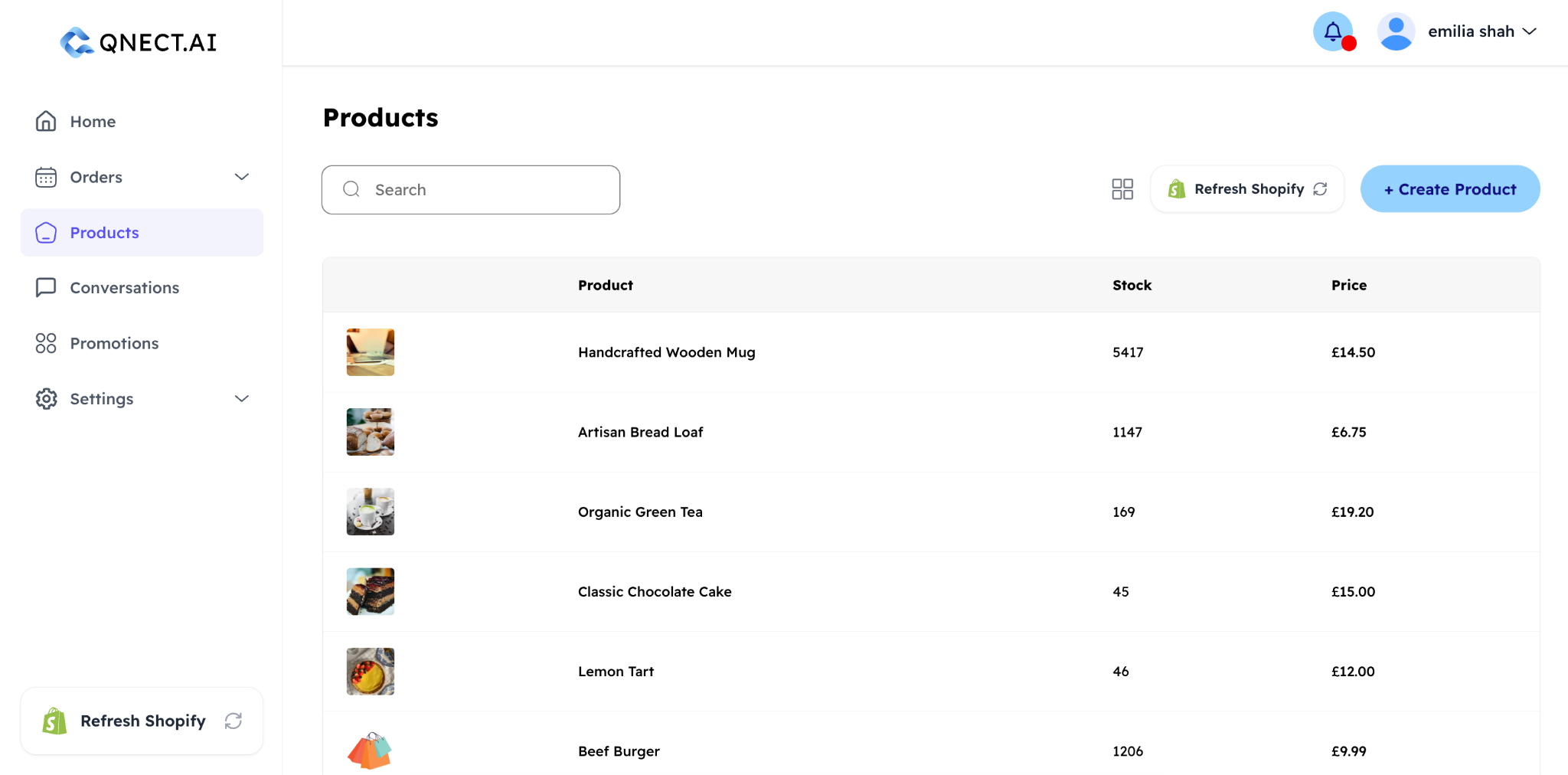Open the Lemon Tart thumbnail
1568x775 pixels.
pos(371,671)
